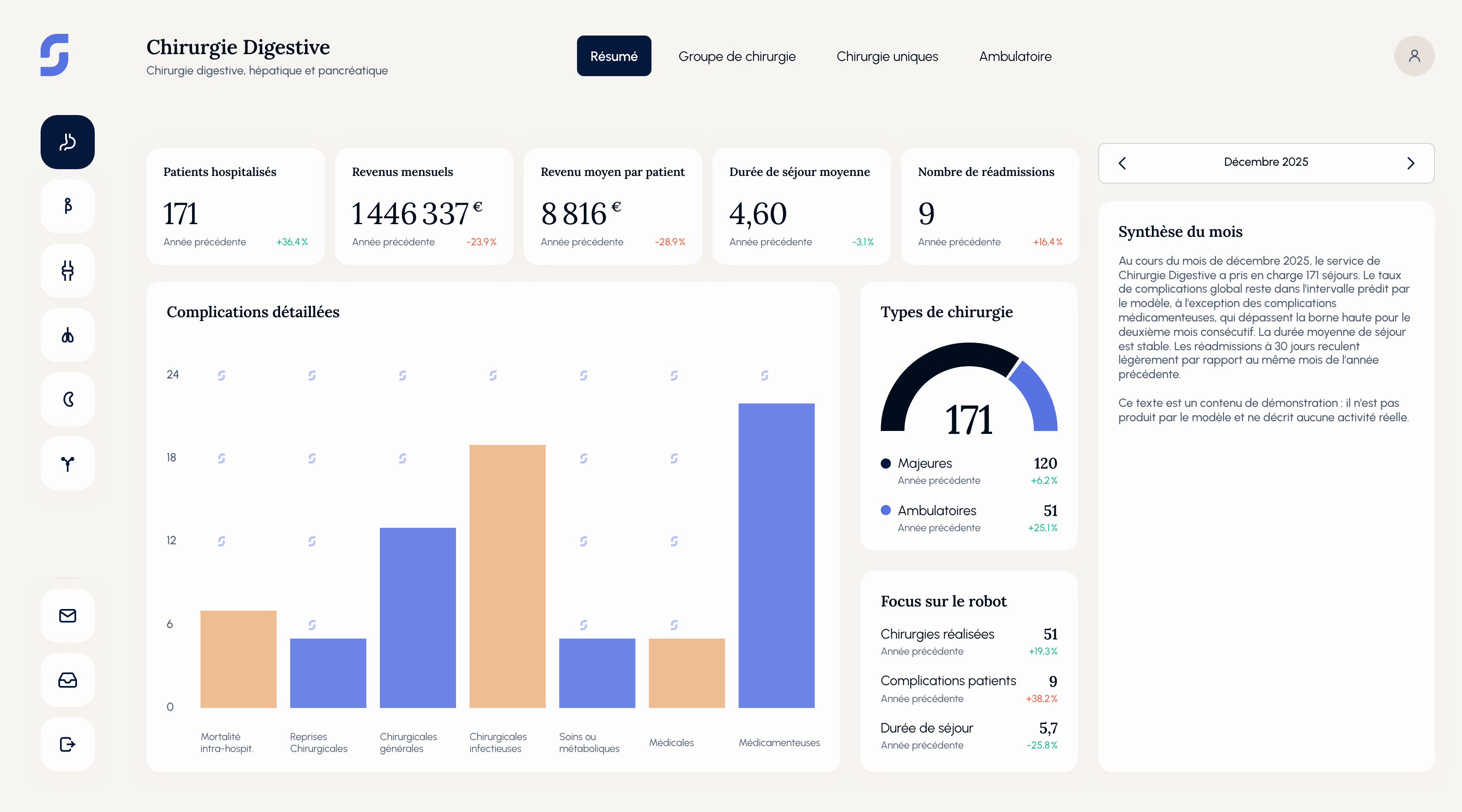Open the Décembre 2025 month selector
Screen dimensions: 1462x812
[1266, 162]
